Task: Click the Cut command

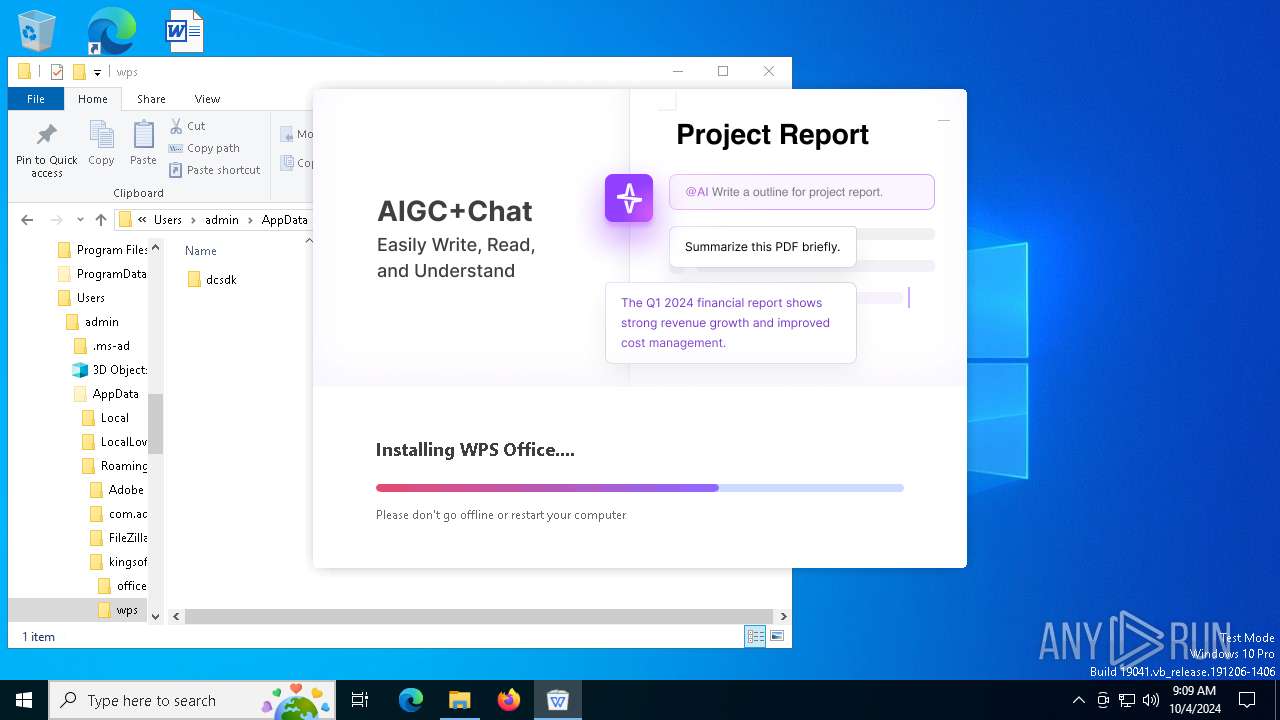Action: tap(187, 126)
